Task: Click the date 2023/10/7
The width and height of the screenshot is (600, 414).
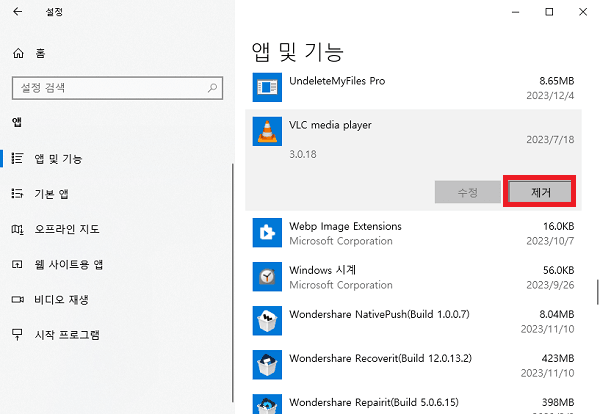Action: pos(550,241)
